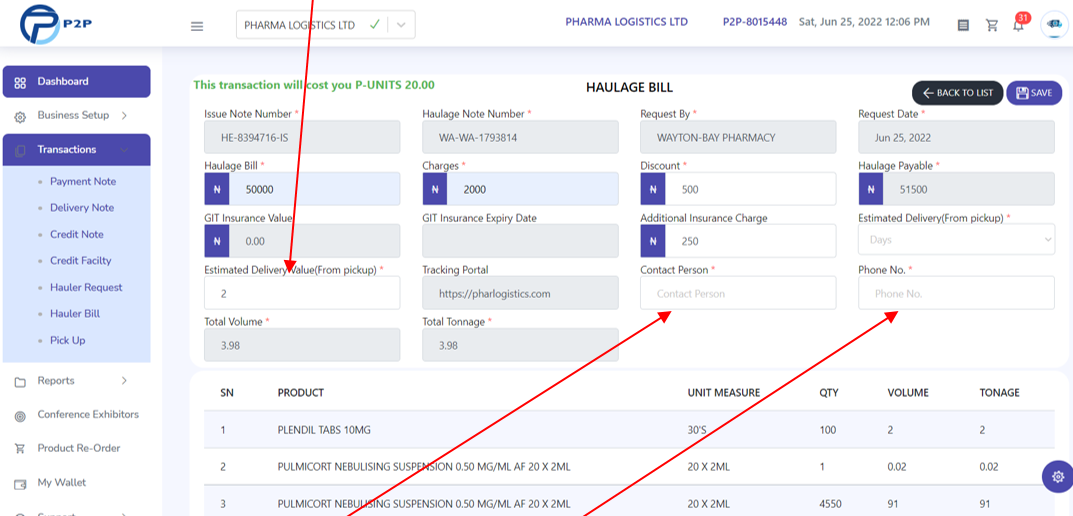Click the 30'S unit measure cell
1073x516 pixels.
(697, 430)
